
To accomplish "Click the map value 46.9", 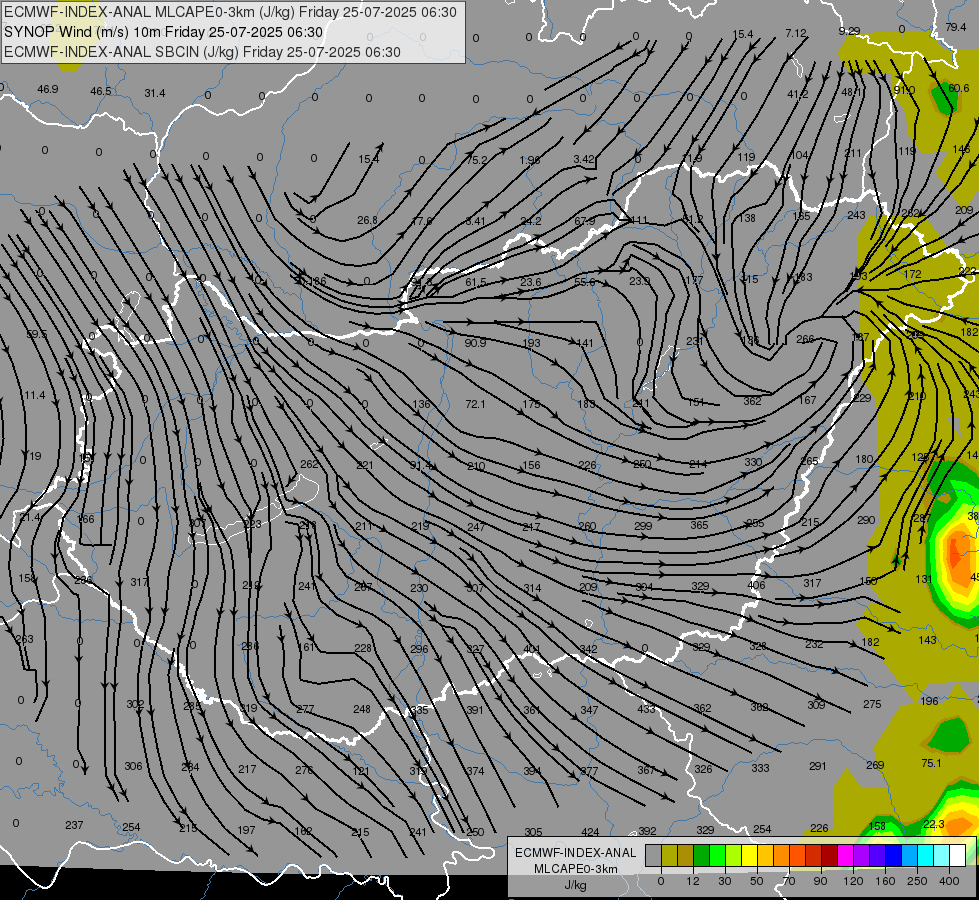I will point(47,89).
